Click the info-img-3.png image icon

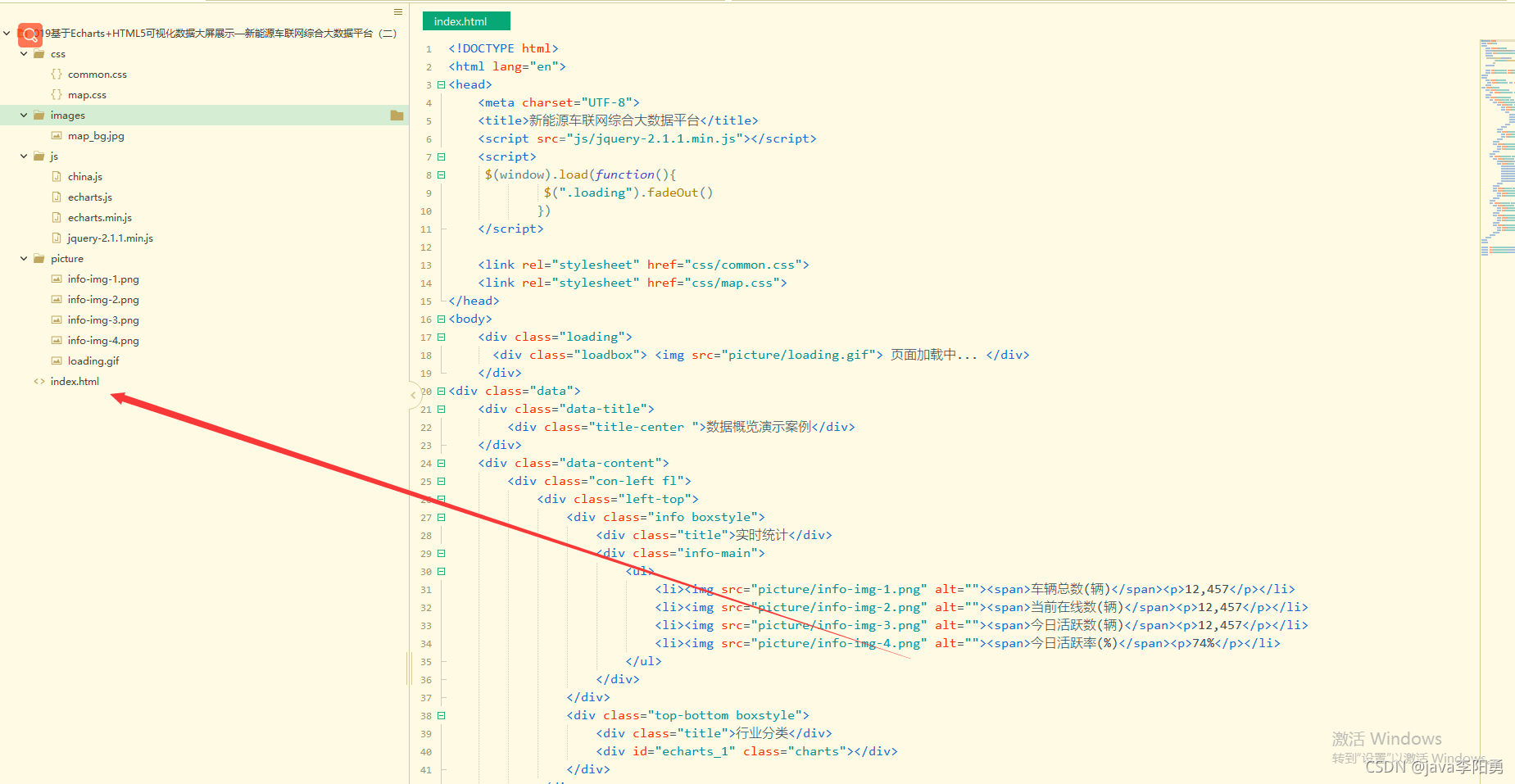(57, 320)
